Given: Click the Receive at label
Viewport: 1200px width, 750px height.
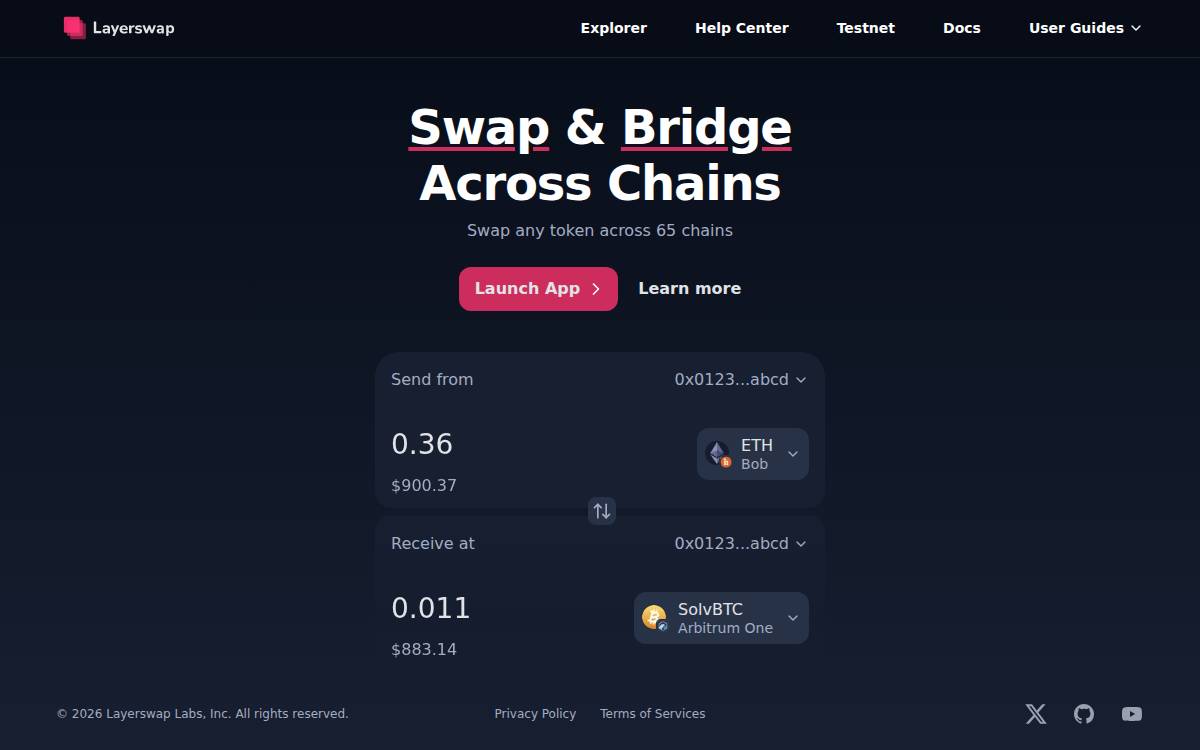Looking at the screenshot, I should [x=433, y=544].
